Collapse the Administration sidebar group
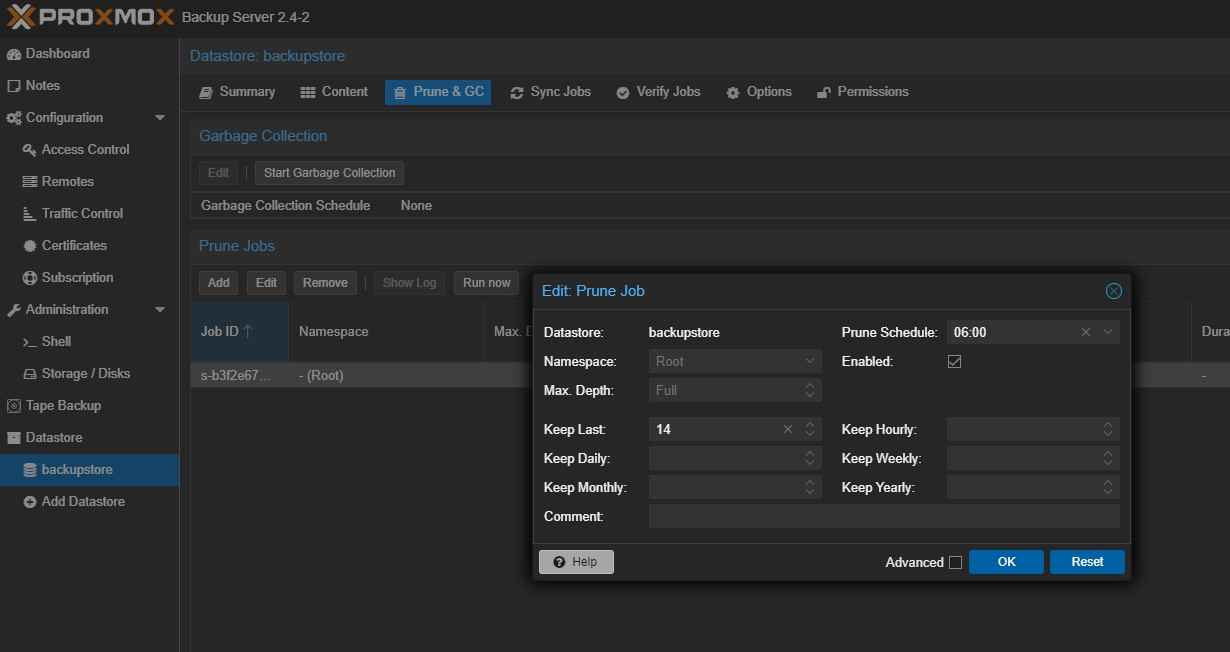Viewport: 1230px width, 652px height. click(160, 310)
